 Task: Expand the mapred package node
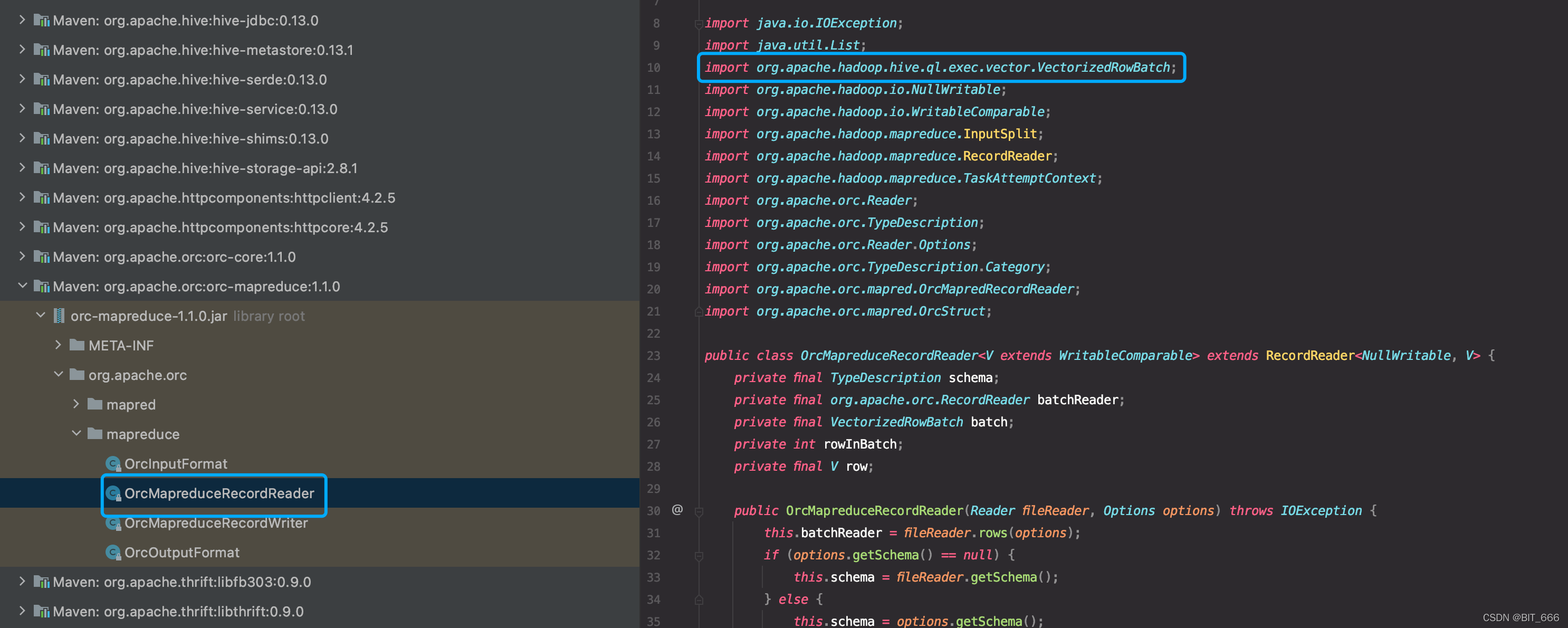tap(77, 404)
